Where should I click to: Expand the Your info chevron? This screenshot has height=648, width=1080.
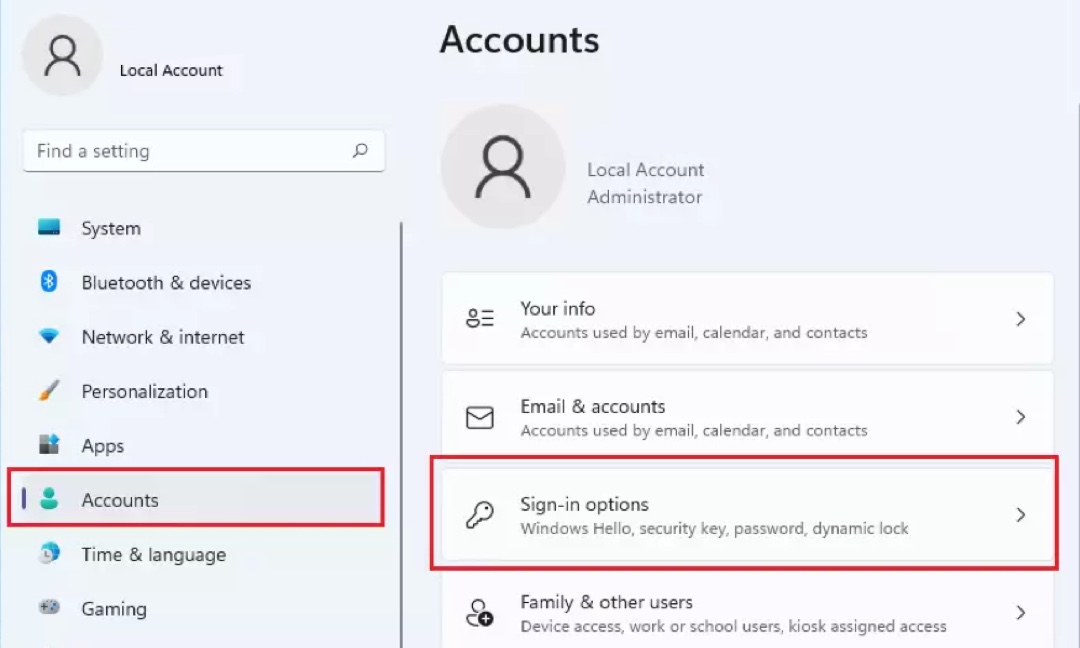1020,319
